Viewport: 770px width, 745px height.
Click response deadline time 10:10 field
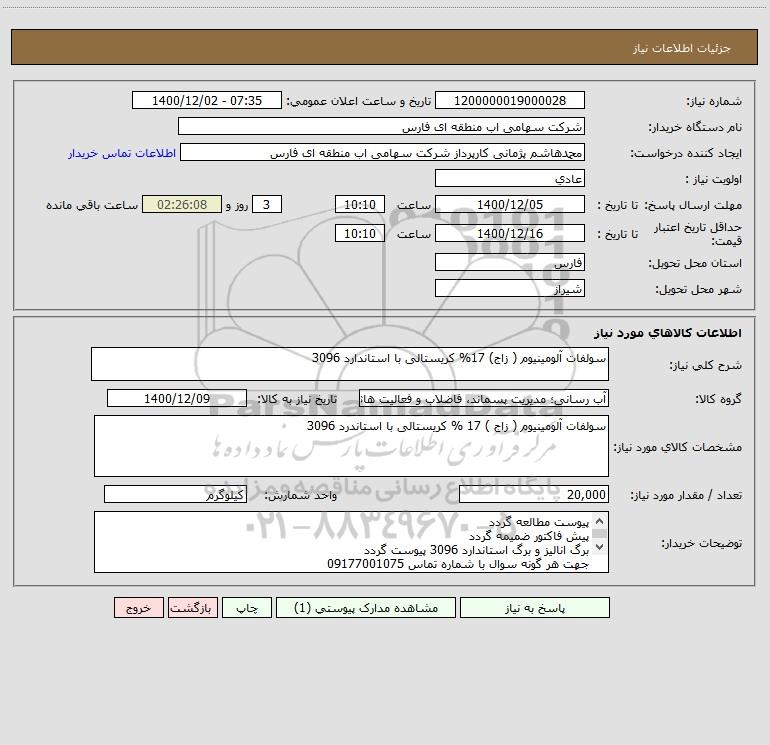[359, 204]
